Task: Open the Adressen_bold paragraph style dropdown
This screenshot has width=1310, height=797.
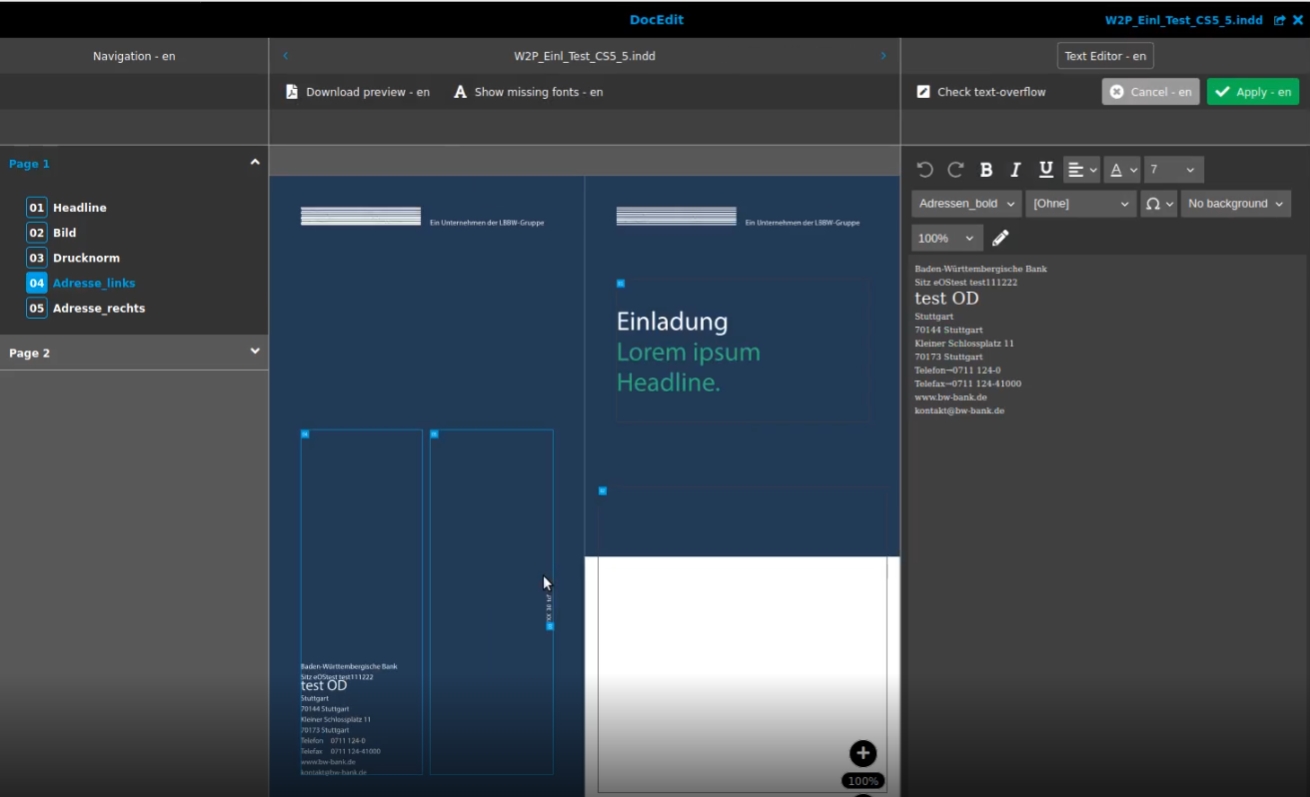Action: 966,204
